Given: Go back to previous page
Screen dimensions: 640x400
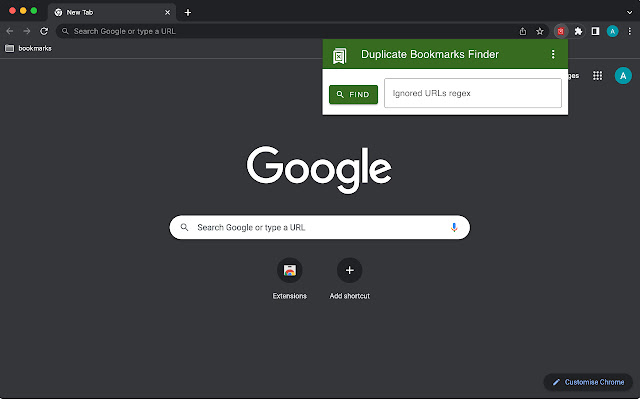Looking at the screenshot, I should 10,31.
